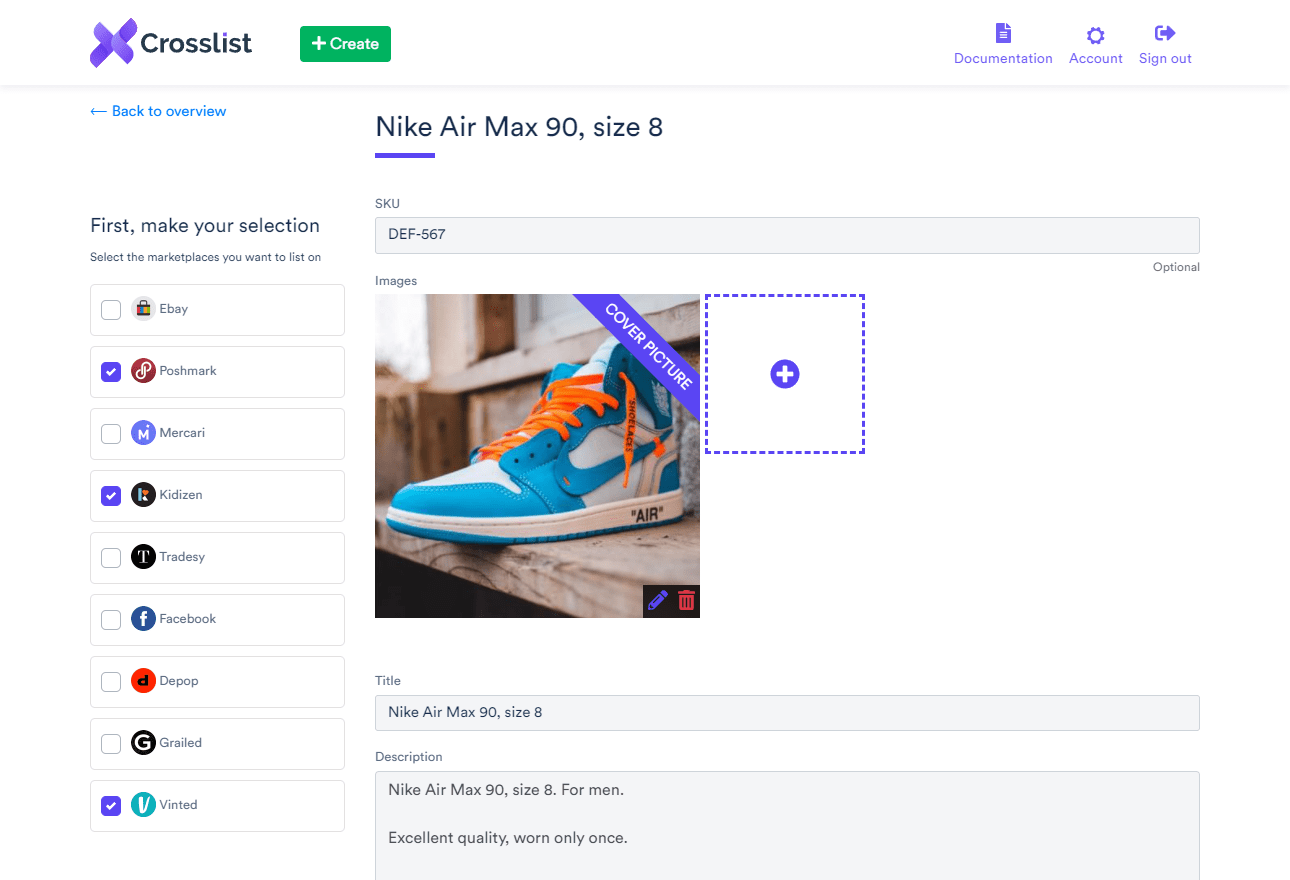Uncheck the Kidizen checkbox
This screenshot has width=1290, height=880.
coord(111,496)
